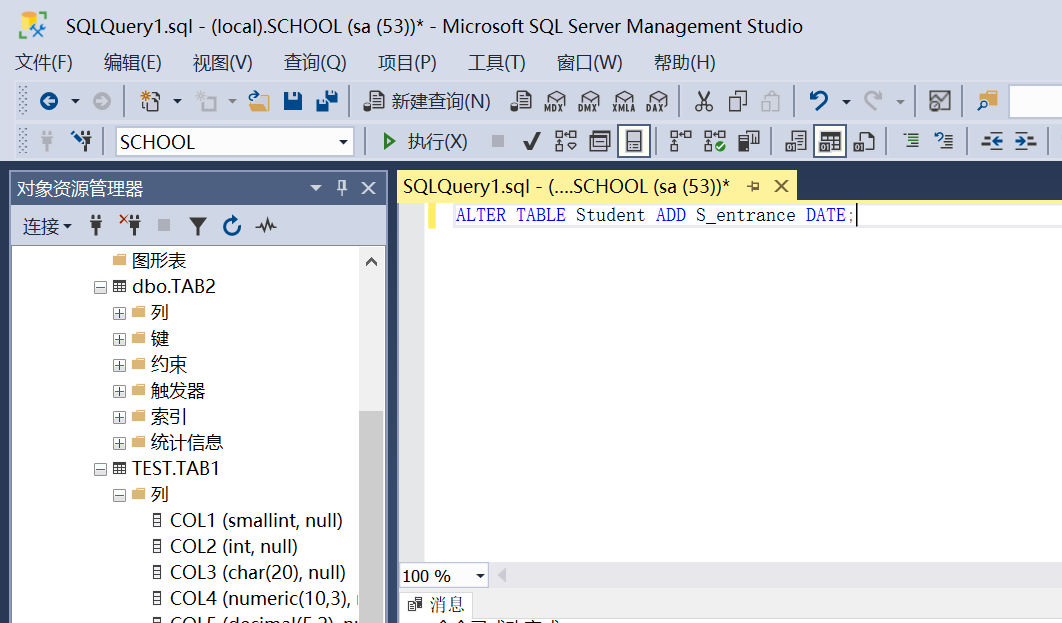Close the 对象资源管理器 panel
Viewport: 1062px width, 623px height.
[x=368, y=188]
